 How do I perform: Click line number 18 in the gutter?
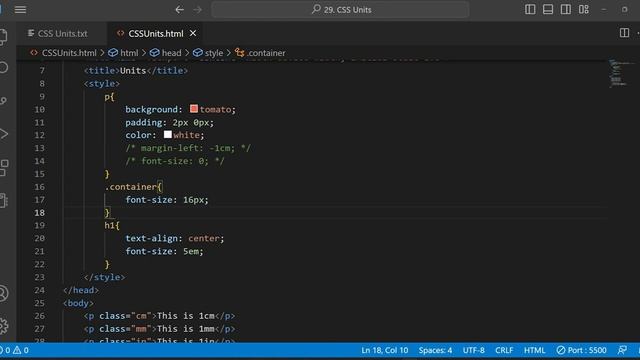click(40, 213)
